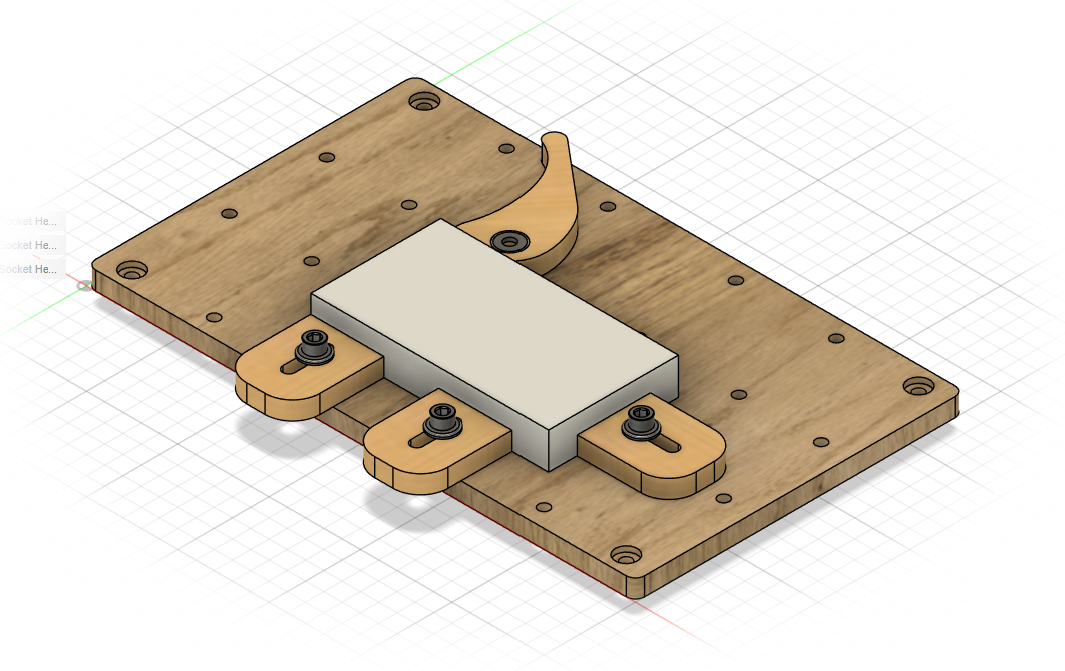Select counterbored hole at plate's rightmost corner
Viewport: 1065px width, 671px height.
[917, 386]
